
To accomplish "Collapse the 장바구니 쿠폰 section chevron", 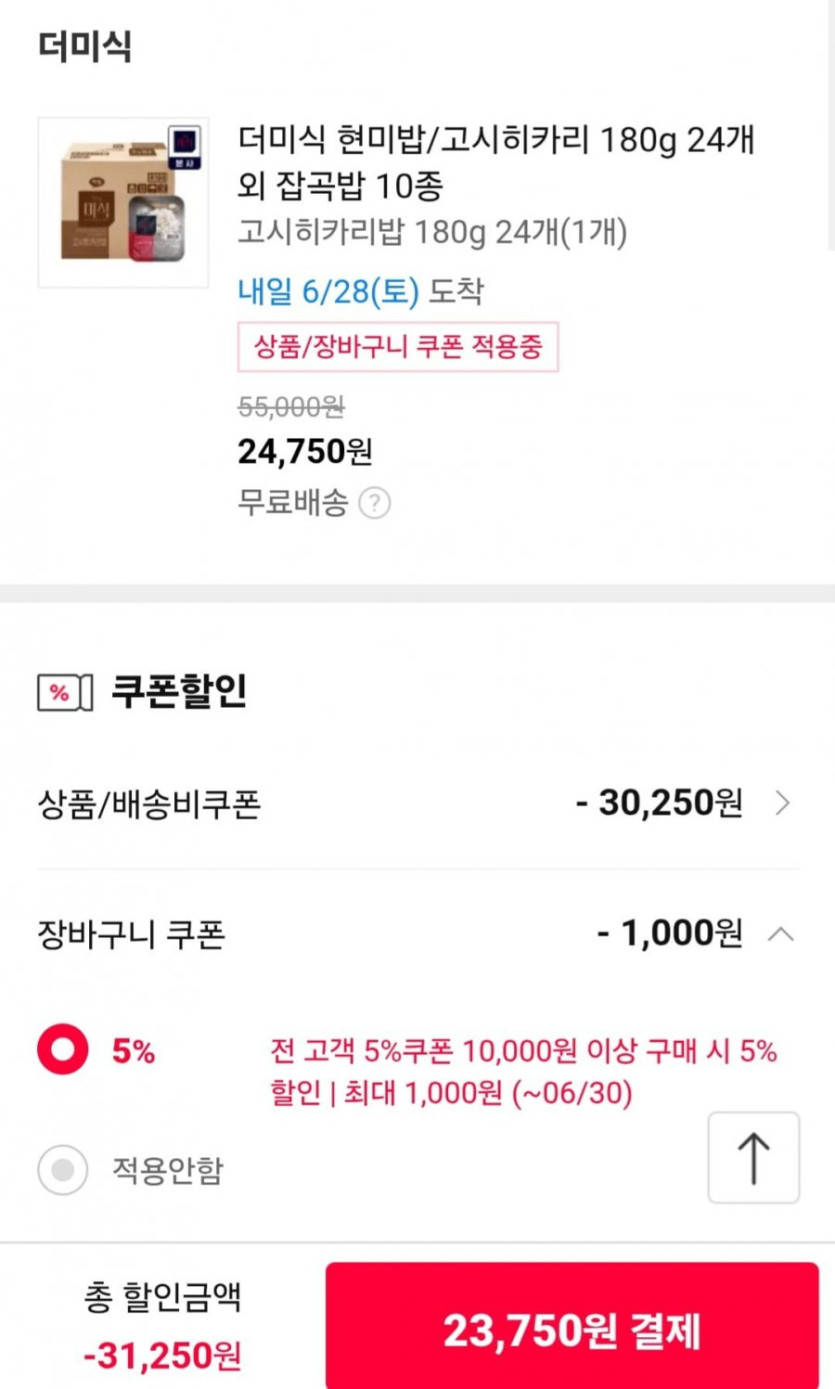I will tap(781, 934).
